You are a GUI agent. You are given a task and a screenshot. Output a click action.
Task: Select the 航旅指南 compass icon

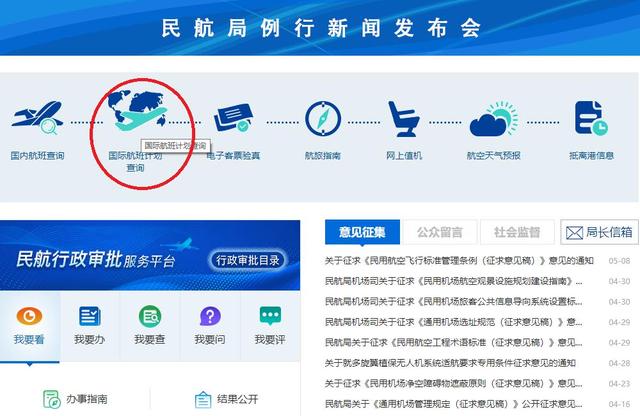click(323, 119)
